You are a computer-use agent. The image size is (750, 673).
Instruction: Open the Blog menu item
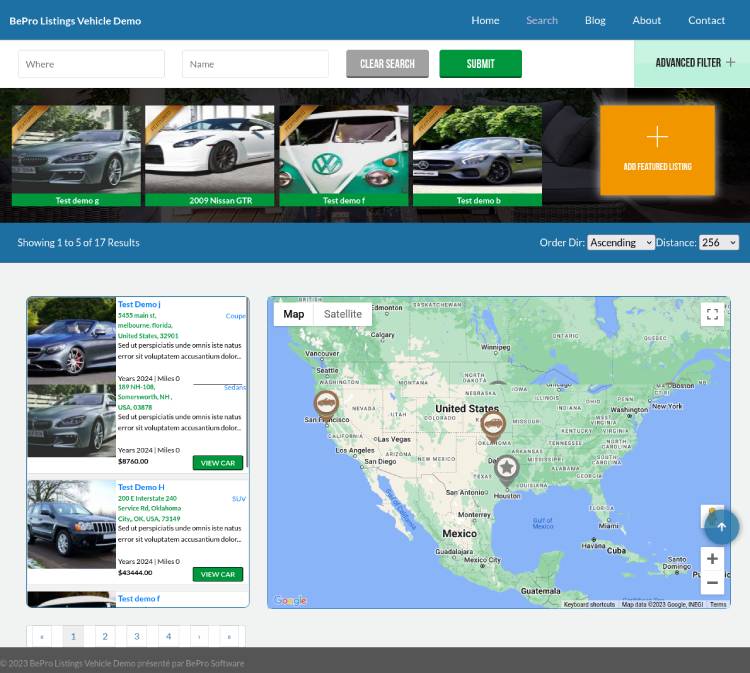click(595, 20)
